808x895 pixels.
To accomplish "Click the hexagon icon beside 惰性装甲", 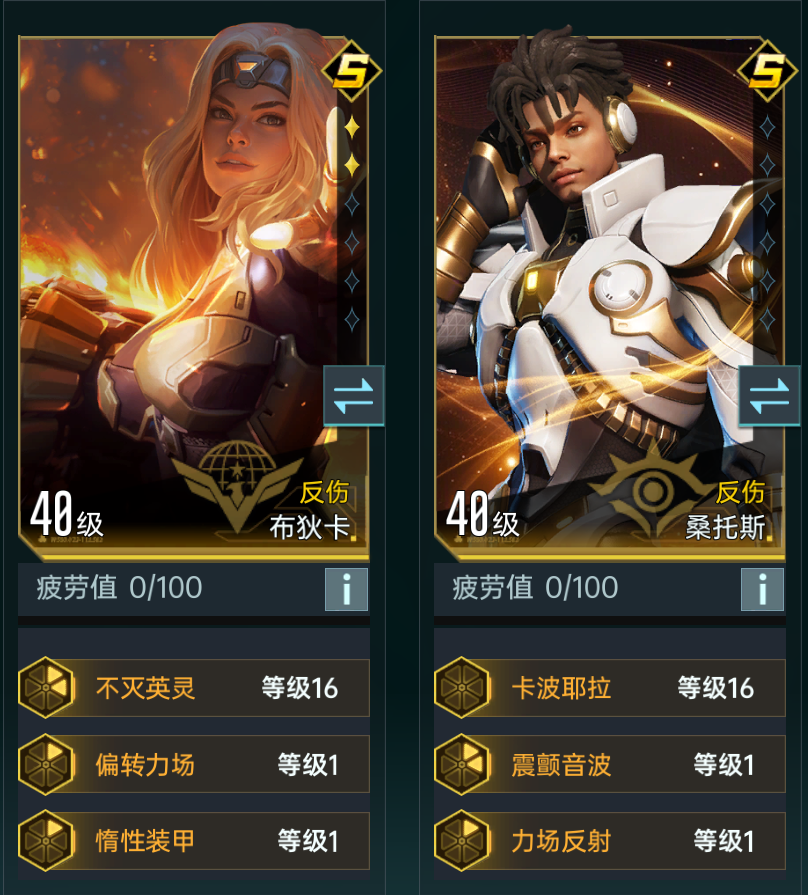I will [47, 841].
